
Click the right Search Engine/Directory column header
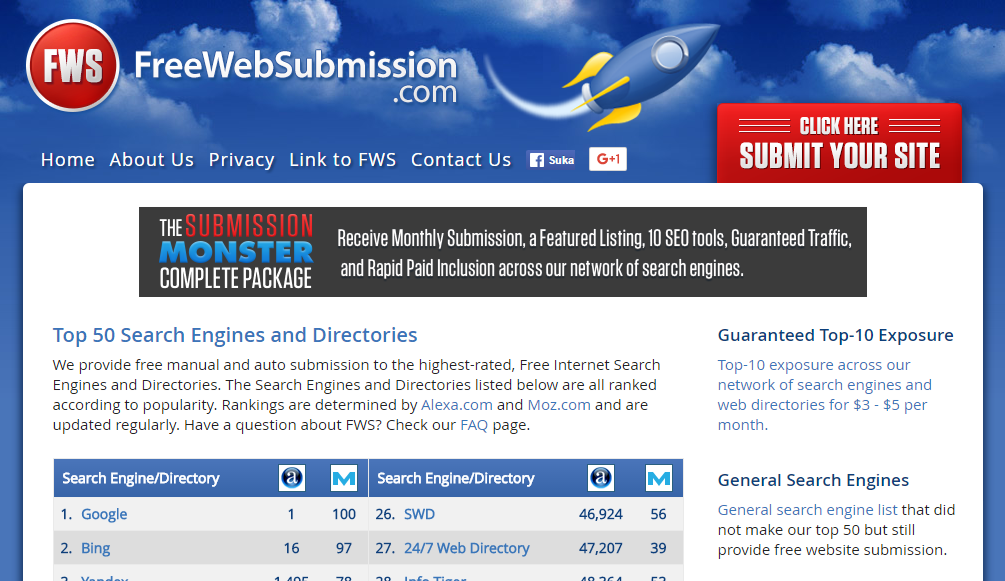(456, 478)
